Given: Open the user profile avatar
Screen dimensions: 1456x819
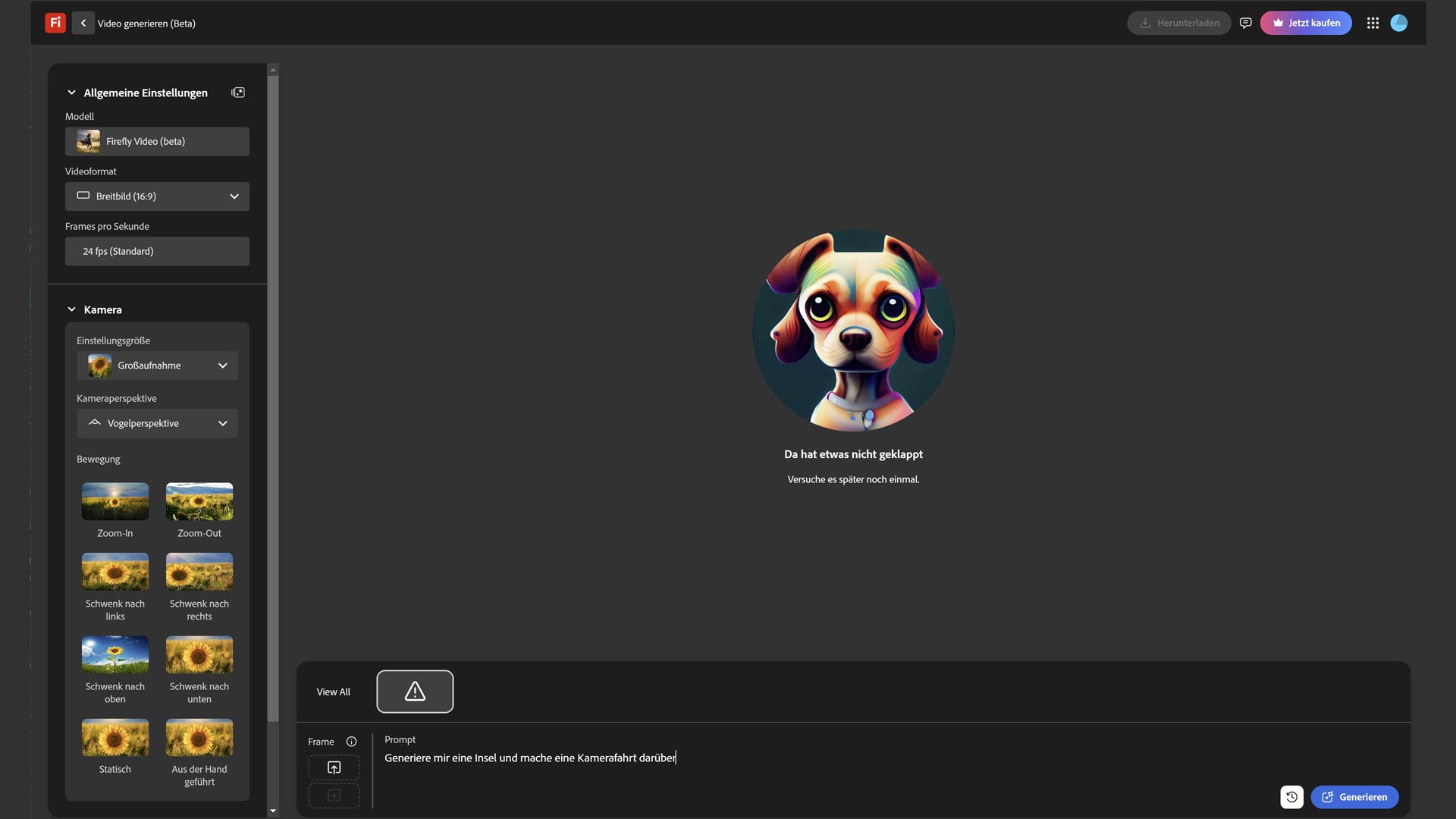Looking at the screenshot, I should [1399, 23].
